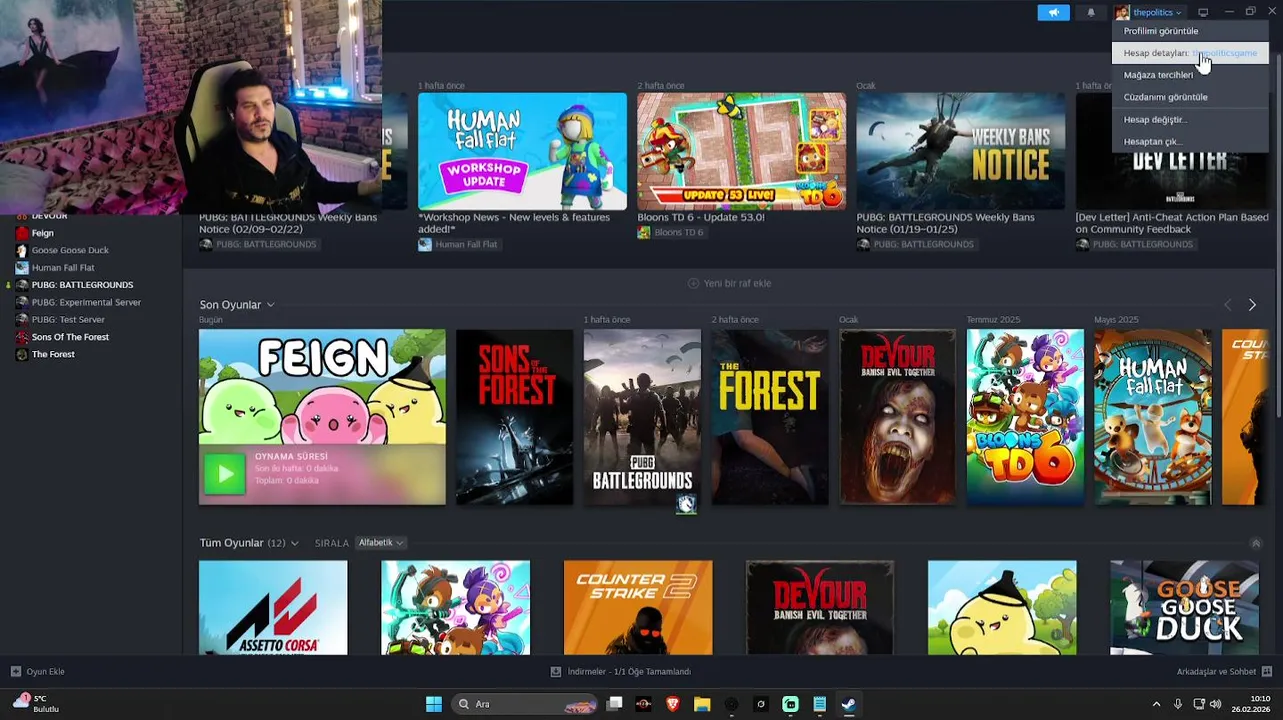Select Mağaza tercihleri menu item
The width and height of the screenshot is (1283, 720).
pos(1190,75)
